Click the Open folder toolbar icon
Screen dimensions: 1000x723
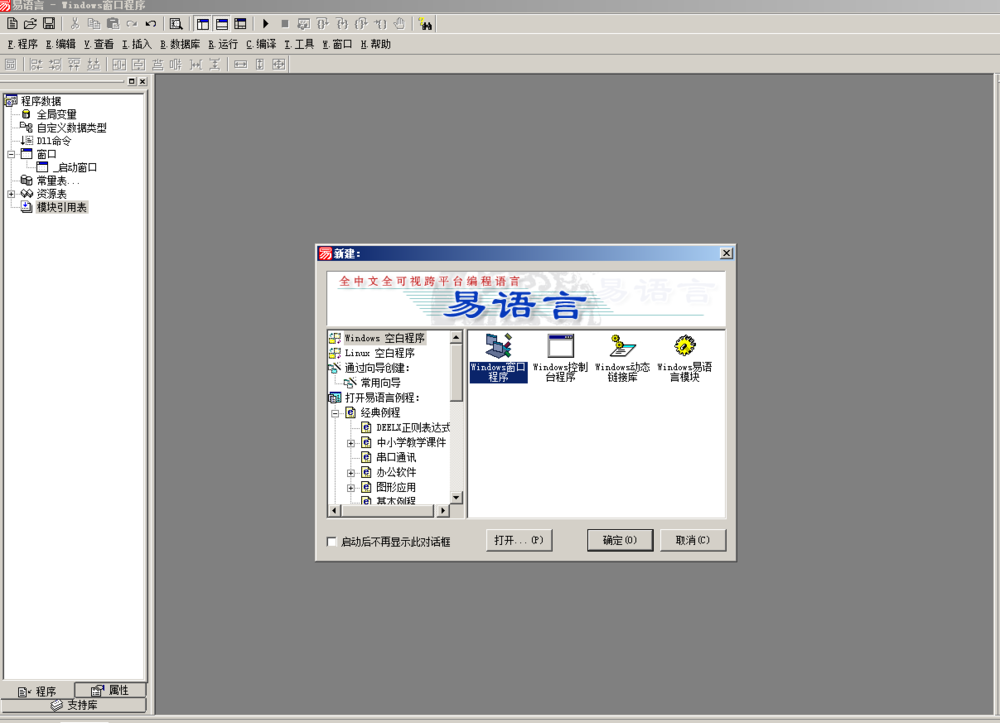pos(30,23)
